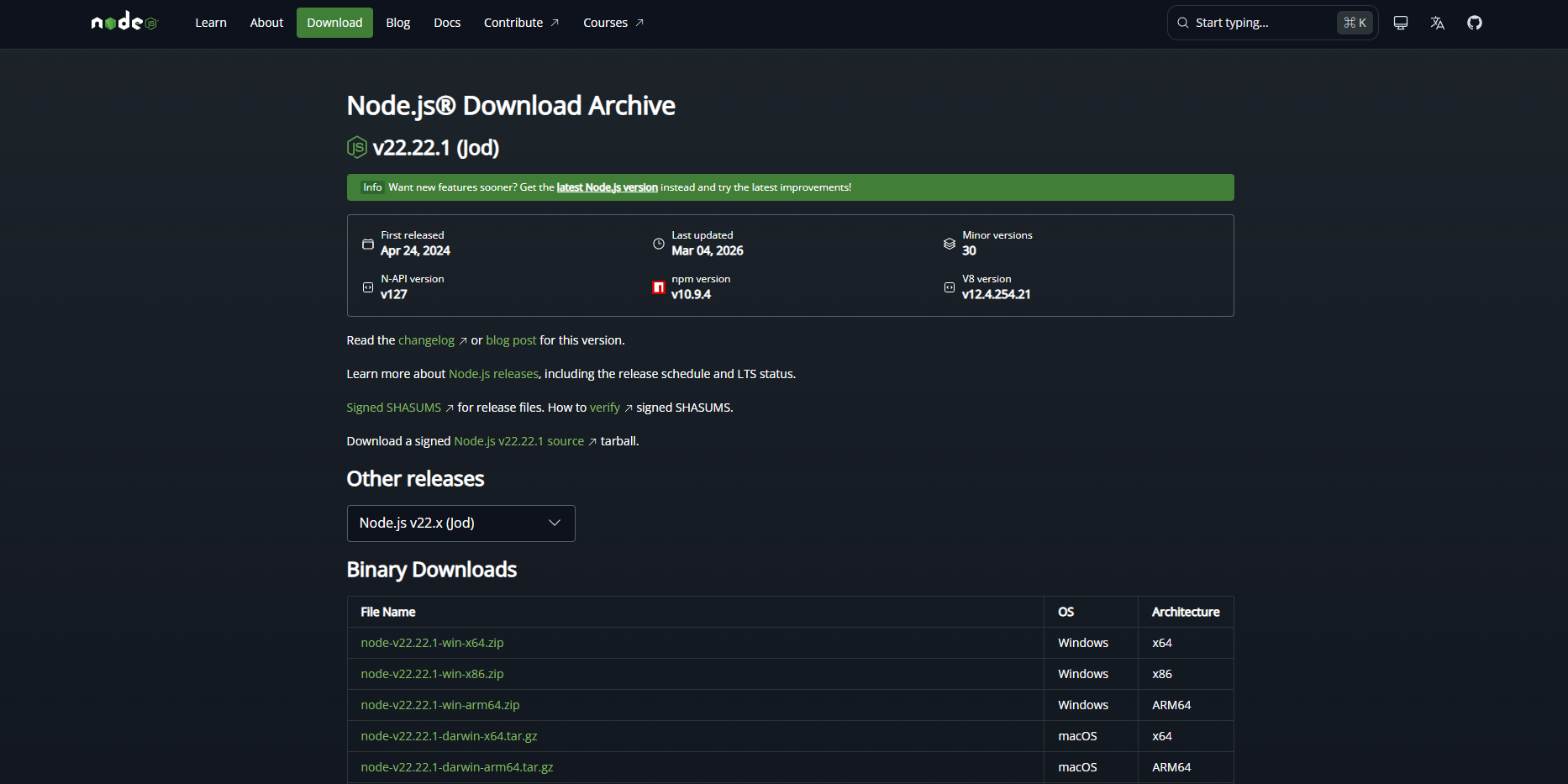Open the Contribute navigation link
The image size is (1568, 784).
[521, 23]
